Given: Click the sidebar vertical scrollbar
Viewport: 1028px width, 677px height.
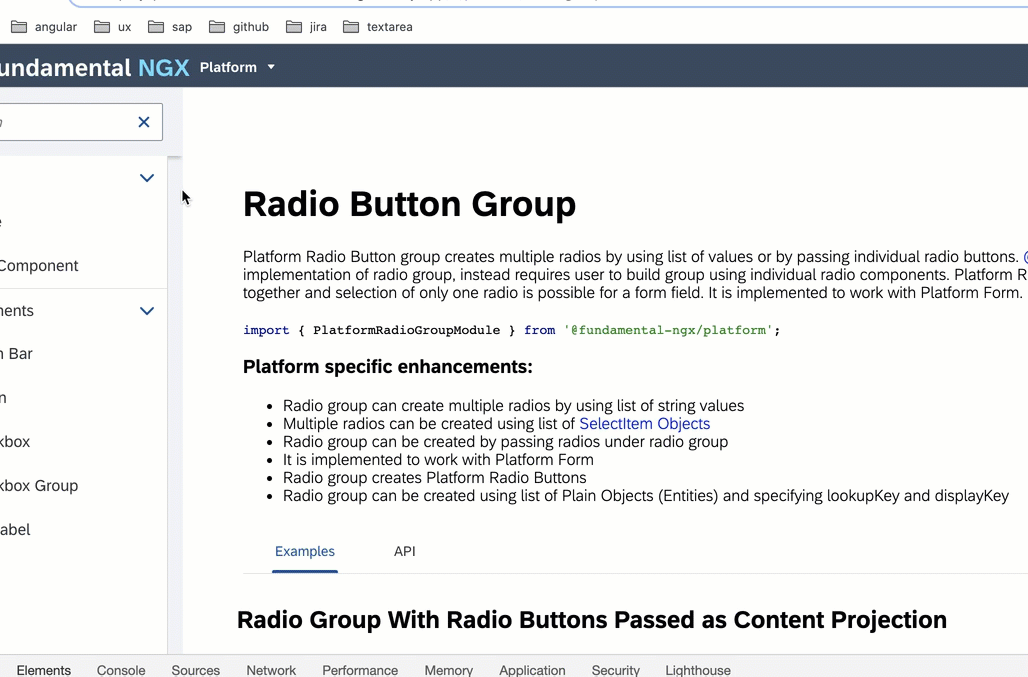Looking at the screenshot, I should [174, 404].
